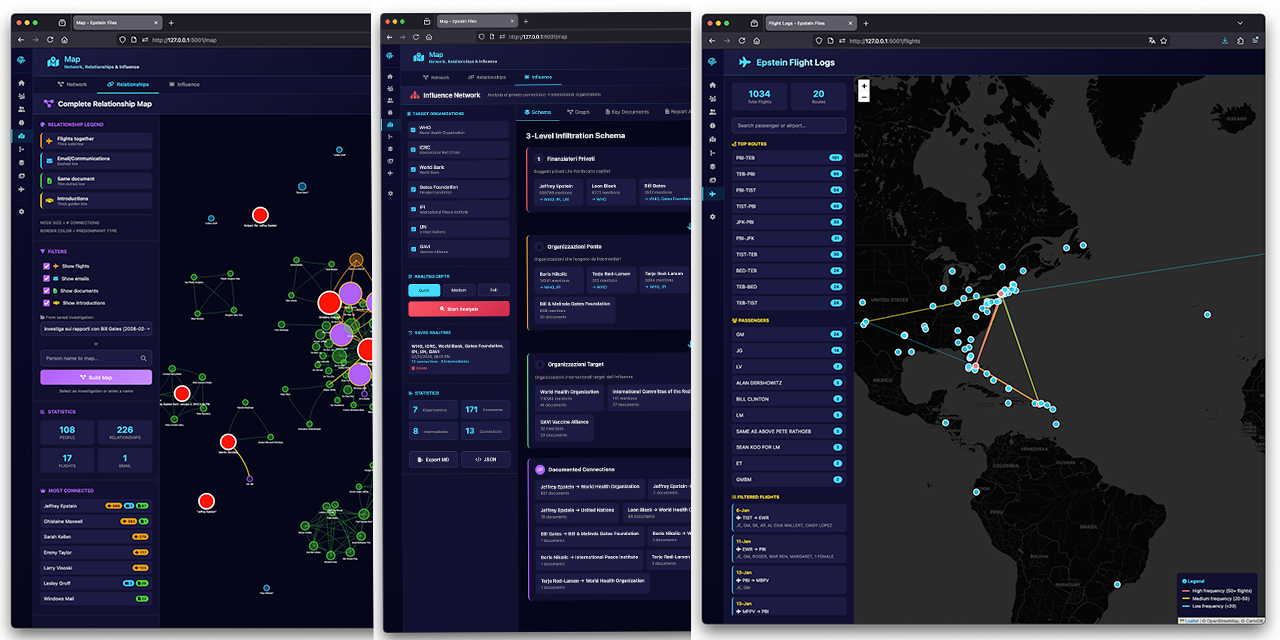Select Quick analysis depth
Image resolution: width=1280 pixels, height=640 pixels.
(x=425, y=290)
